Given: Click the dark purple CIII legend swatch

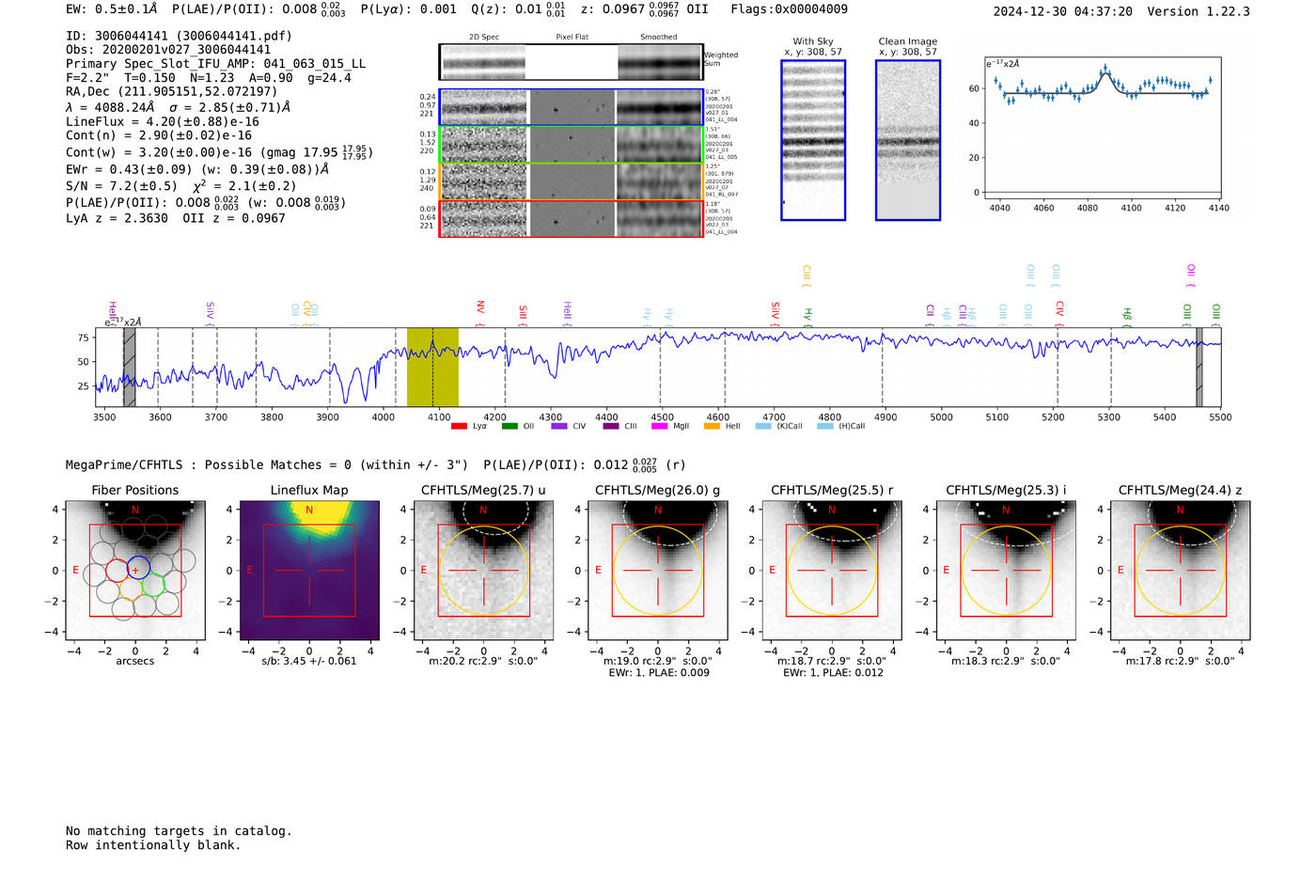Looking at the screenshot, I should click(x=611, y=427).
